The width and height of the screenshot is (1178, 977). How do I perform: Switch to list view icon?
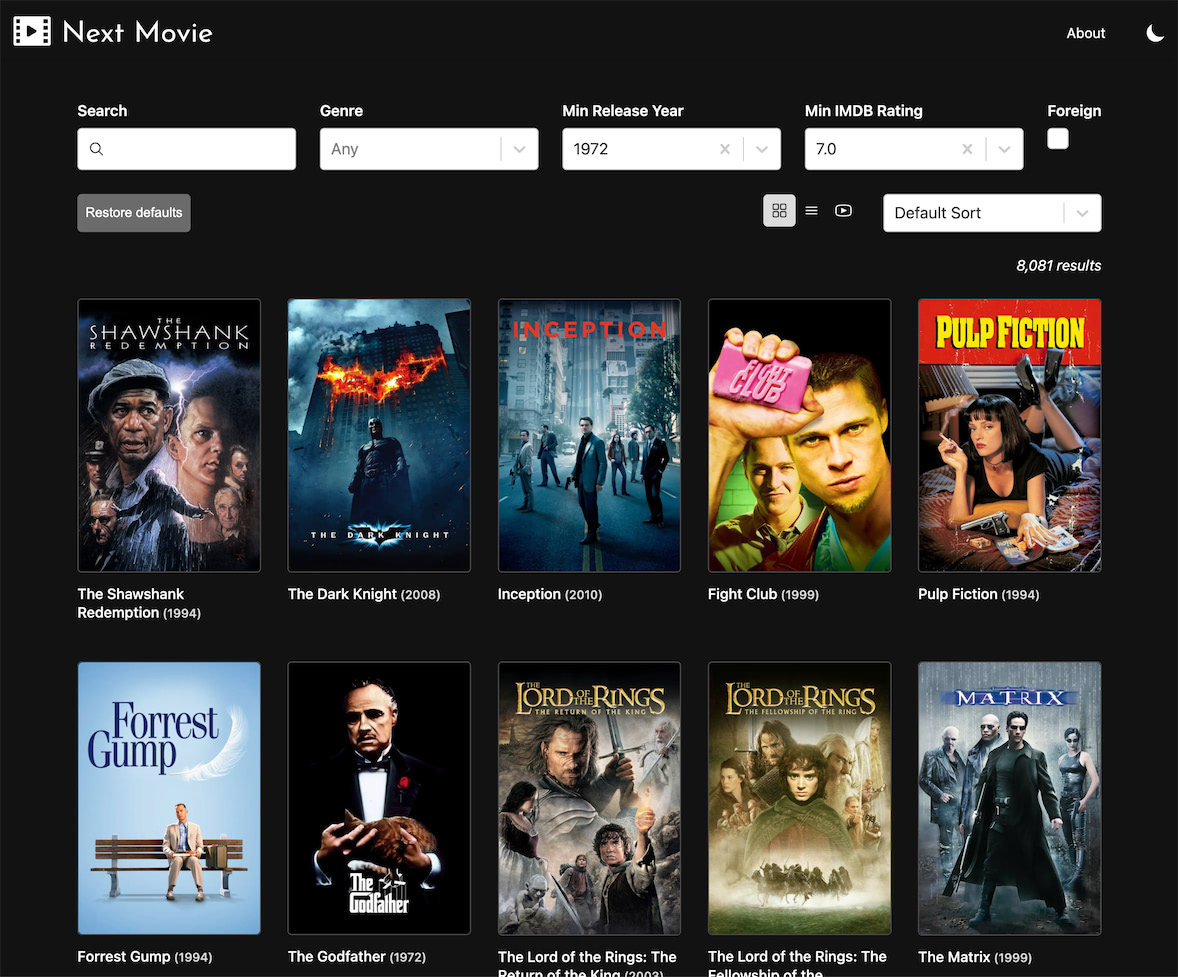point(811,210)
